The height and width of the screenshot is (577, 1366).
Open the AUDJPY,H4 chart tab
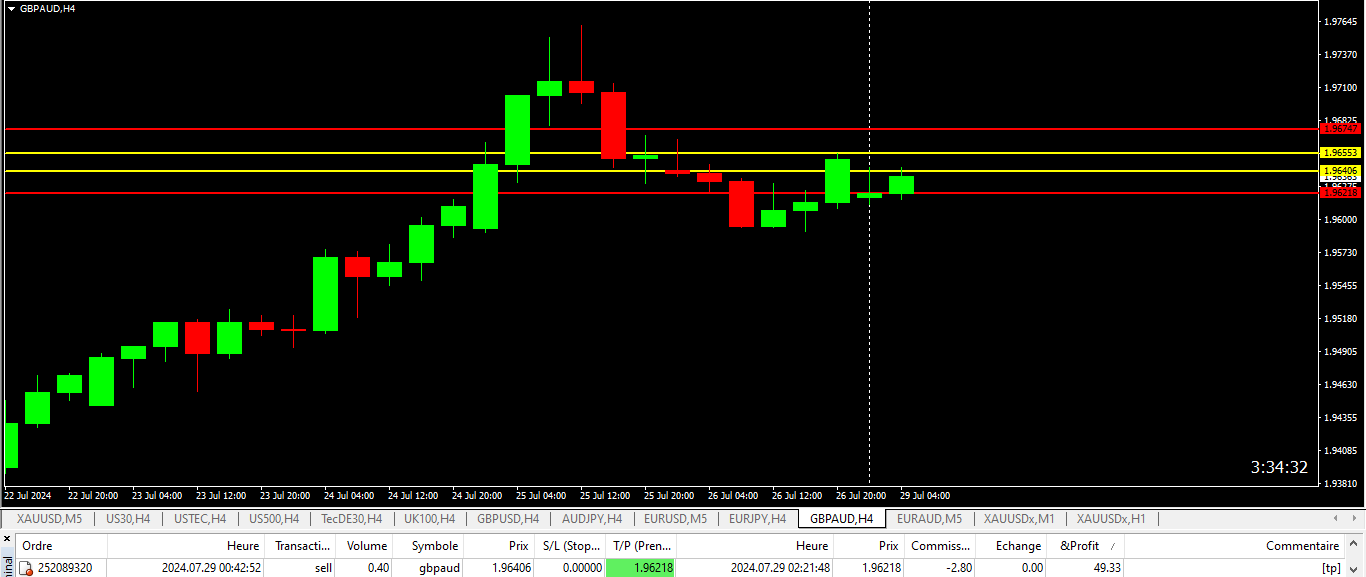tap(592, 518)
